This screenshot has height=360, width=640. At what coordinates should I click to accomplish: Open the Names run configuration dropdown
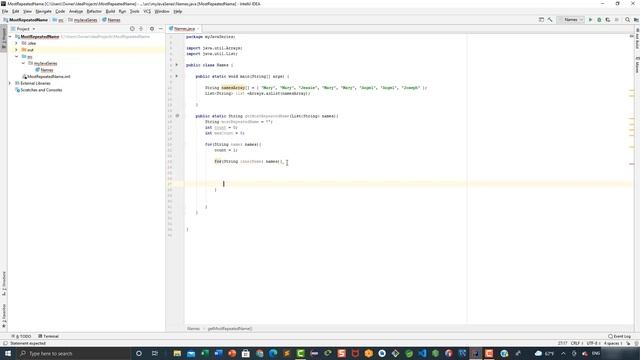571,20
